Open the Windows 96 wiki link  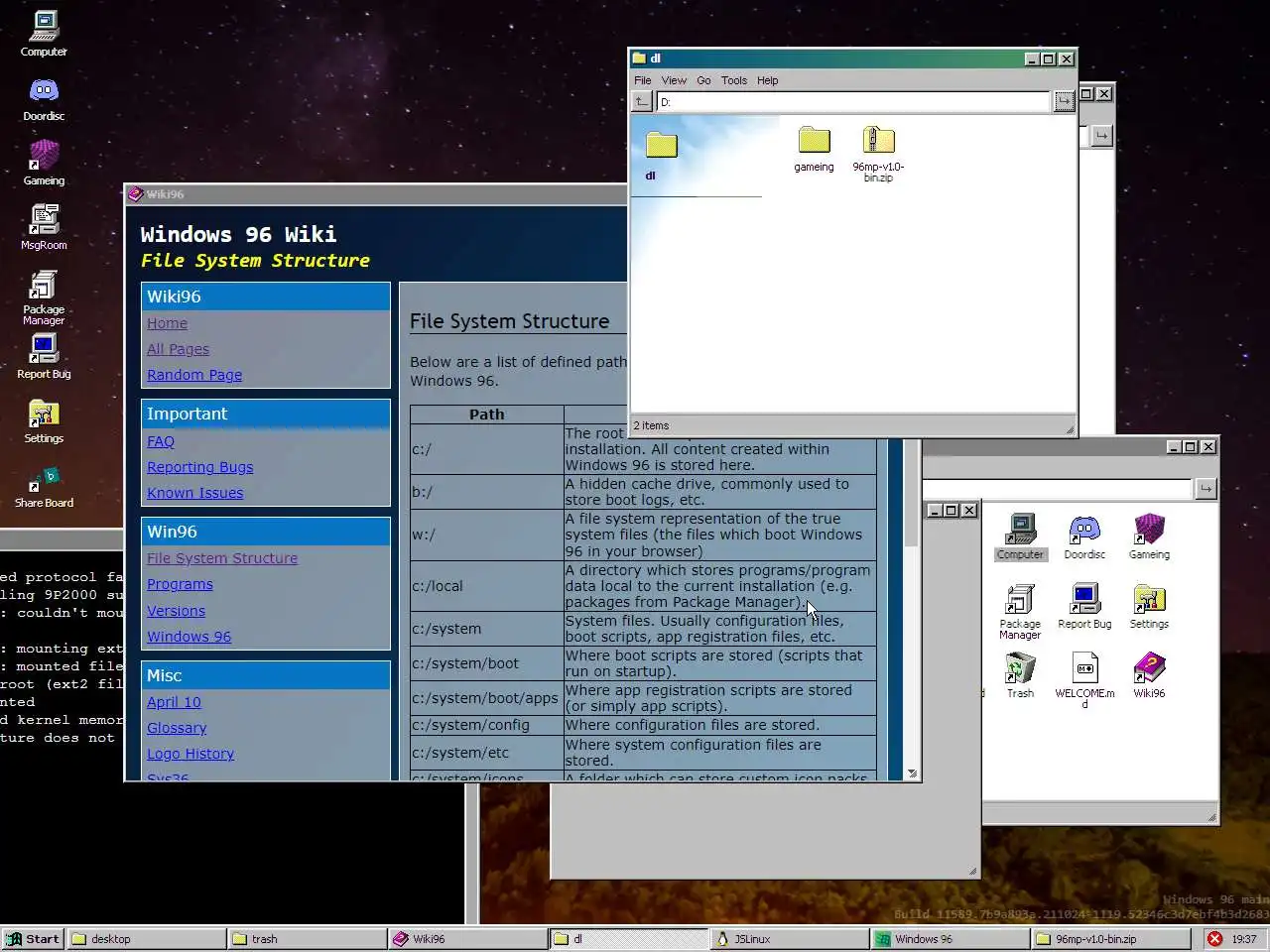[x=189, y=637]
